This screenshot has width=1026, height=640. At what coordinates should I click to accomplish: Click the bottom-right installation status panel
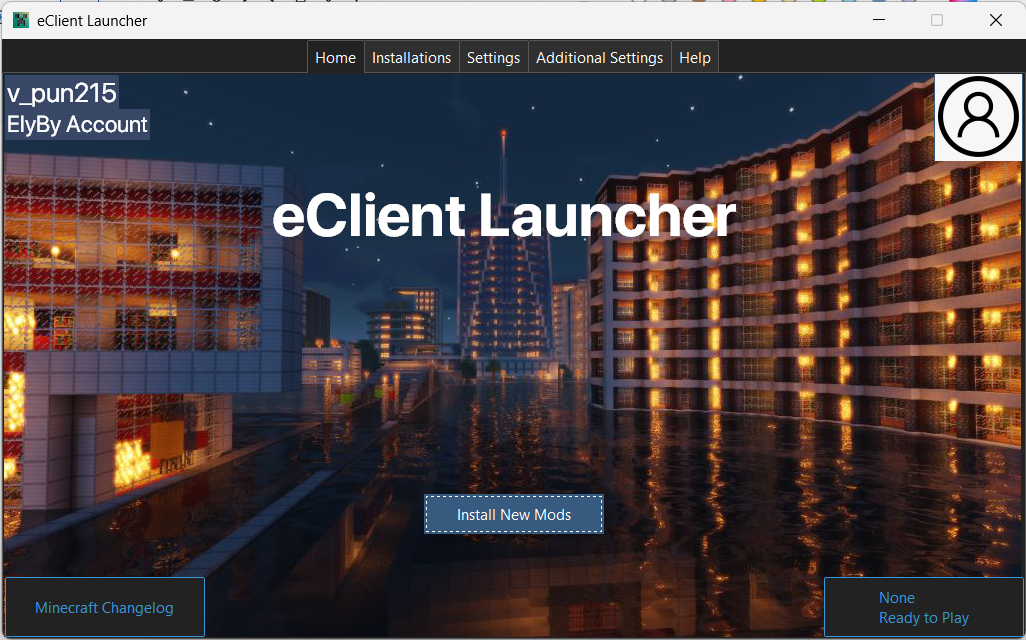(923, 607)
